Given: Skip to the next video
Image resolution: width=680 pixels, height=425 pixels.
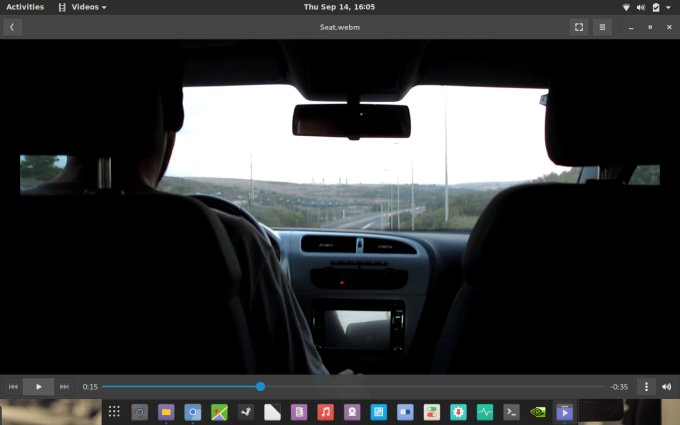Looking at the screenshot, I should 65,386.
